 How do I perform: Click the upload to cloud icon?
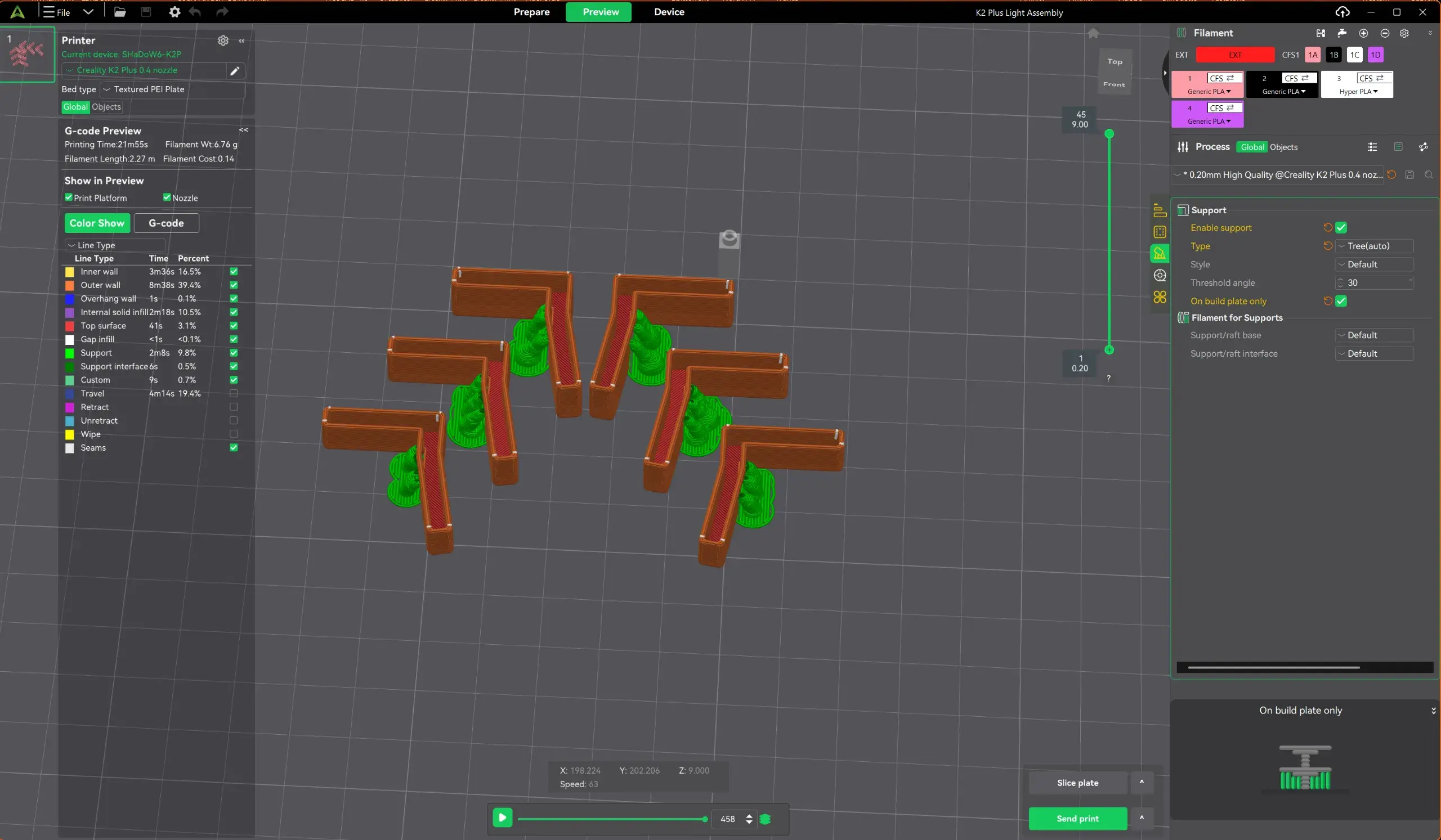point(1342,12)
